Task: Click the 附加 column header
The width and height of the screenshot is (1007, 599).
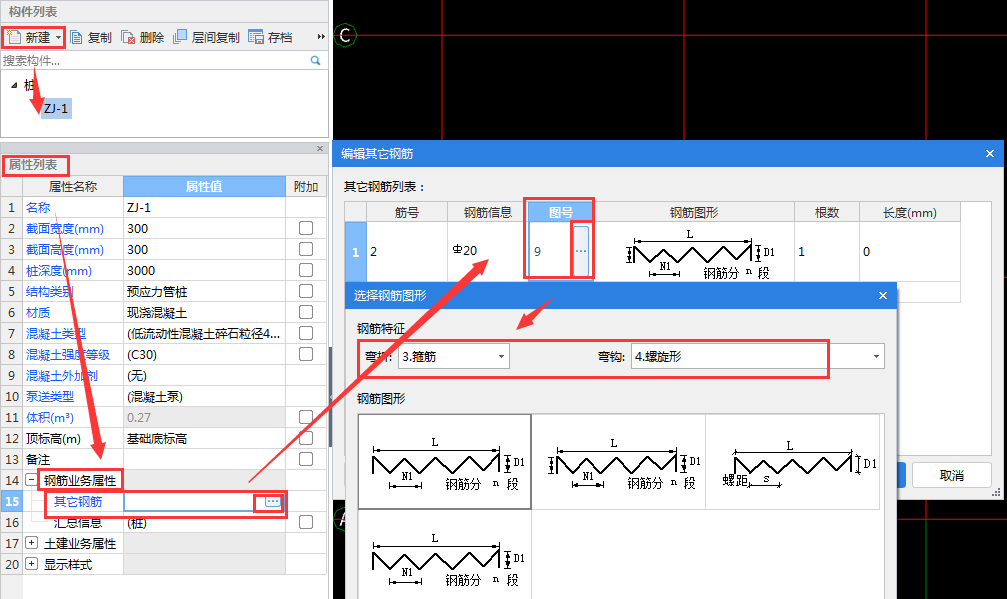Action: (306, 186)
